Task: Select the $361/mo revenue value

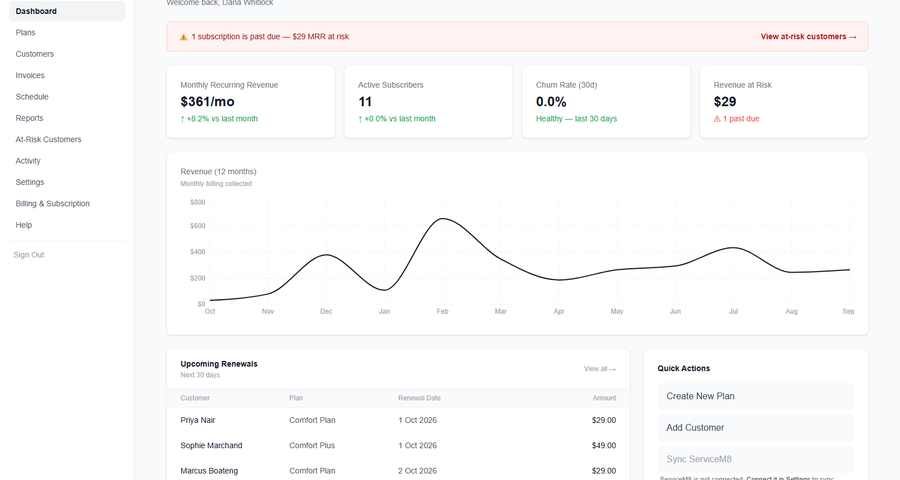Action: 207,102
